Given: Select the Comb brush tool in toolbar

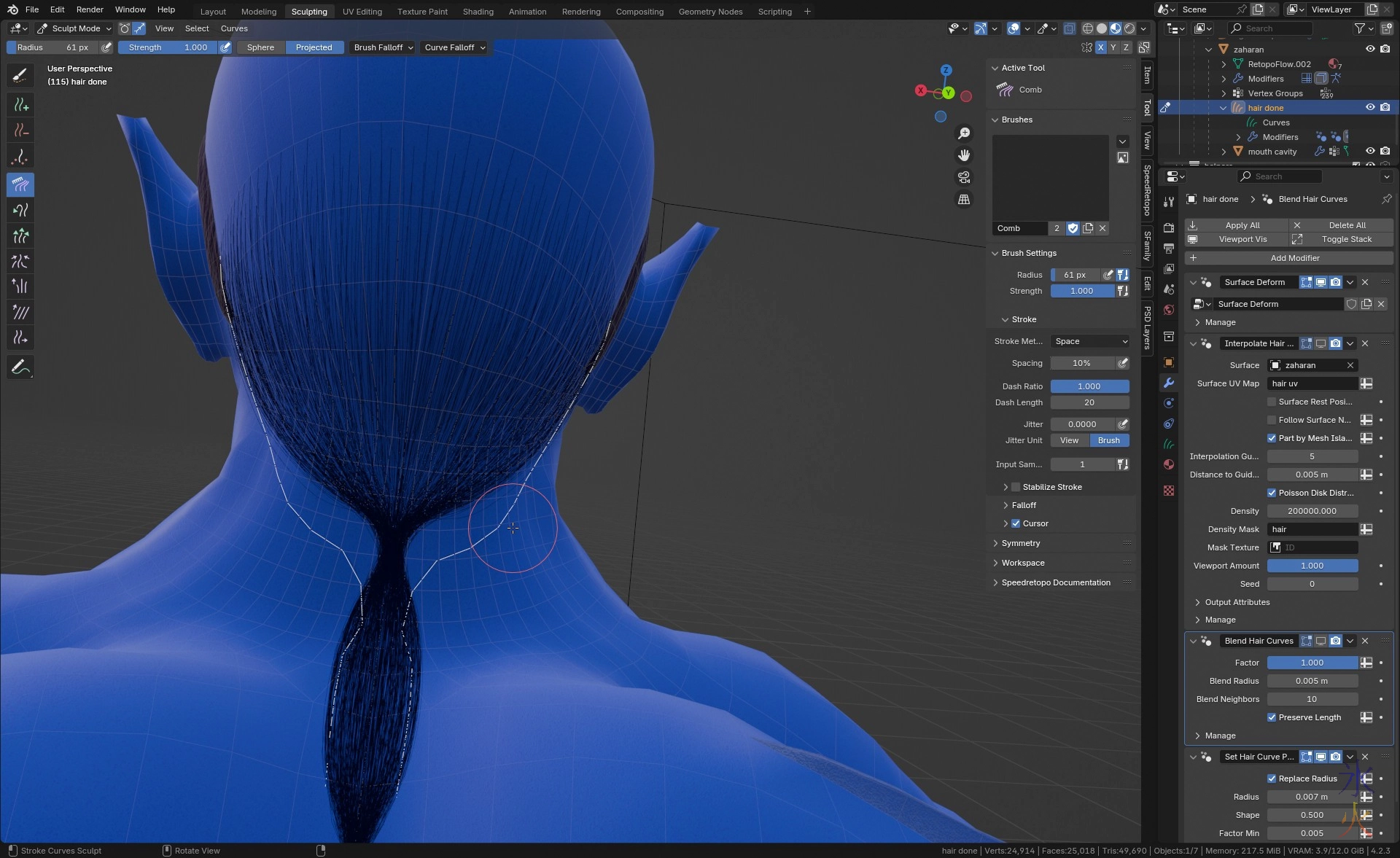Looking at the screenshot, I should point(20,184).
